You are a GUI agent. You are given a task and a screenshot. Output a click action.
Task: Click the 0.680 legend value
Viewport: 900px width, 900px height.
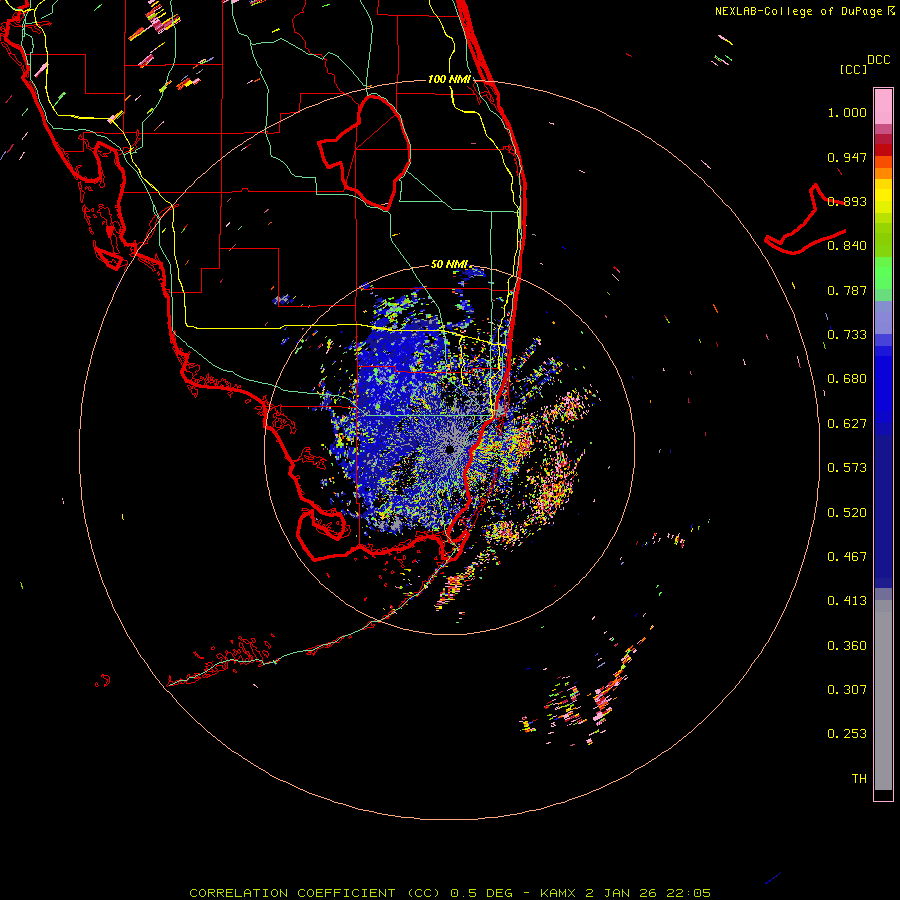[x=847, y=379]
